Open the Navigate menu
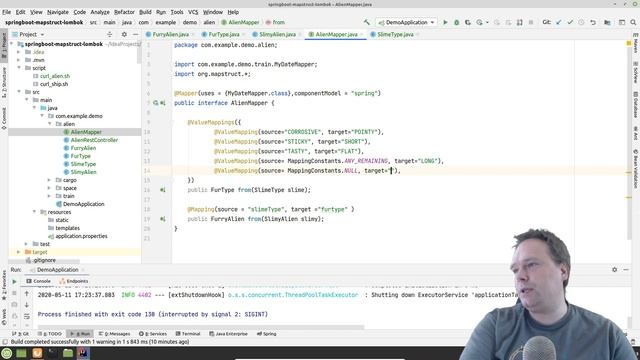640x360 pixels. [x=58, y=12]
